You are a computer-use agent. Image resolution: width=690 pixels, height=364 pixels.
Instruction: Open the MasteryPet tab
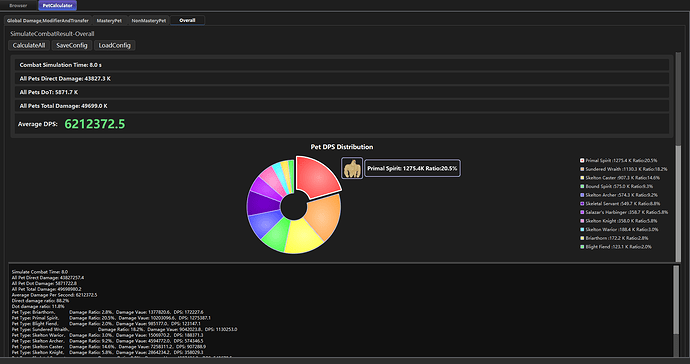(109, 20)
